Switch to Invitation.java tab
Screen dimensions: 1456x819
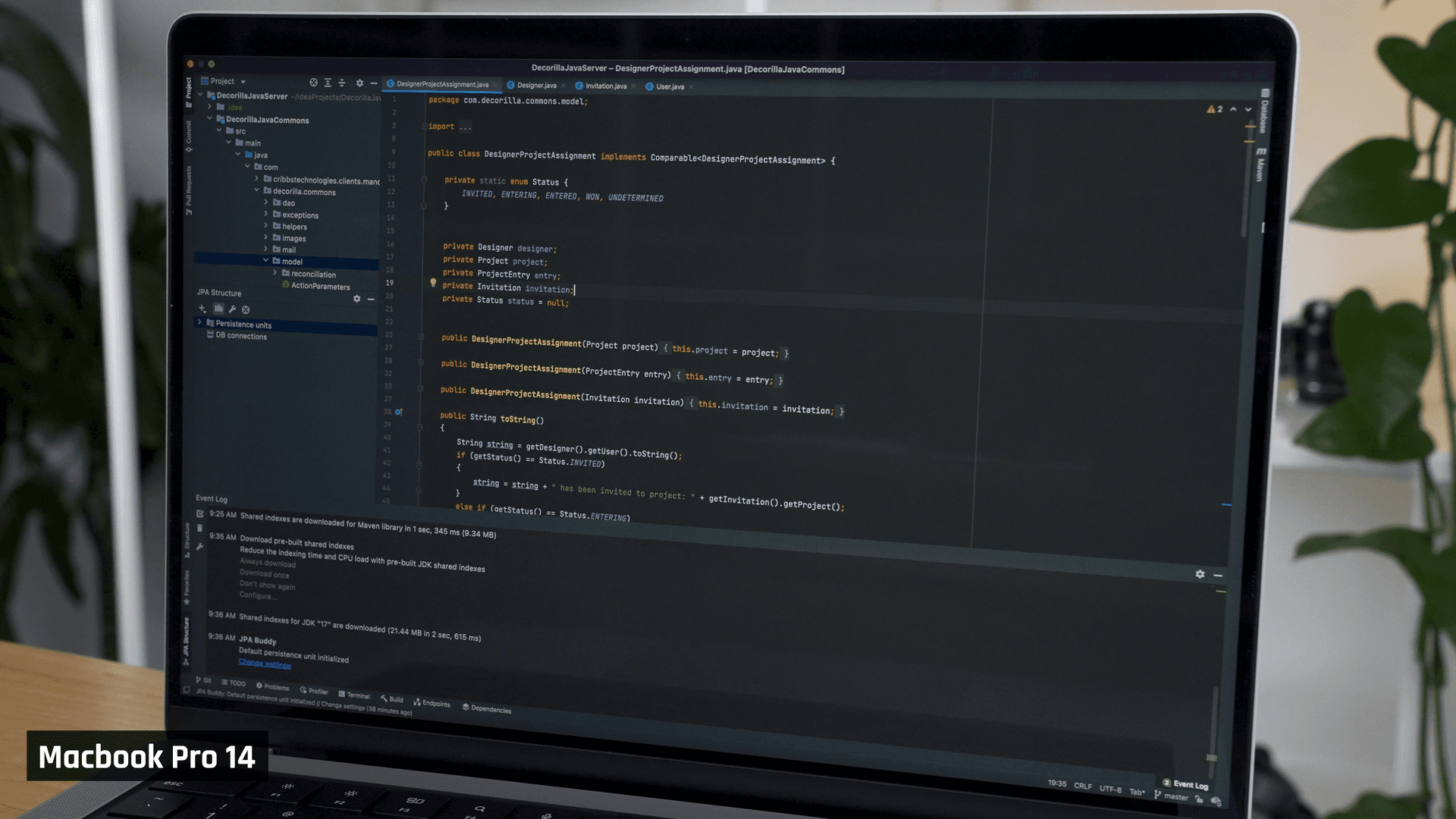[x=606, y=86]
